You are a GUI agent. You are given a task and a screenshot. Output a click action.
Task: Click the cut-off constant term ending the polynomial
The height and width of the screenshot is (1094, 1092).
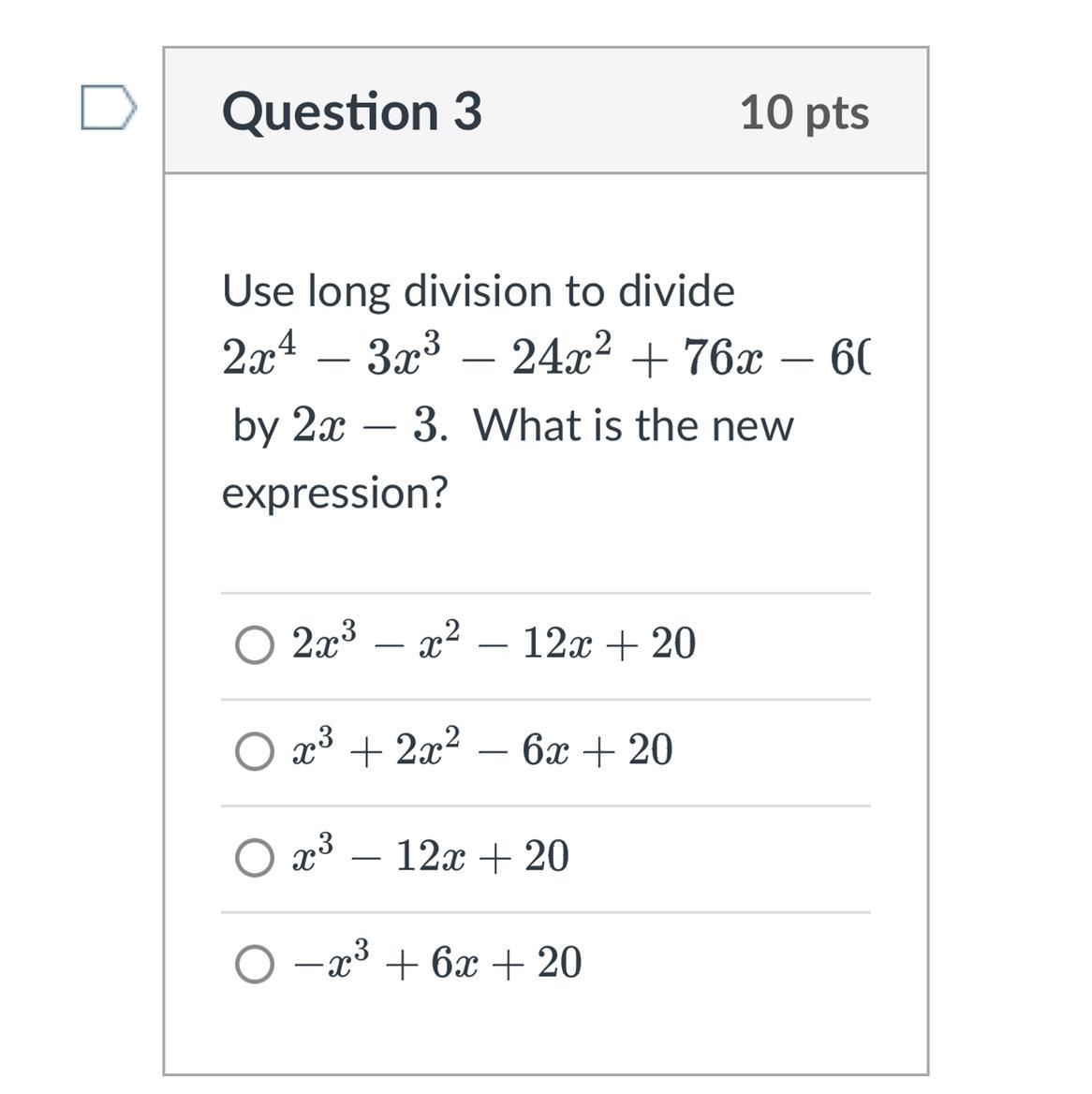(848, 358)
